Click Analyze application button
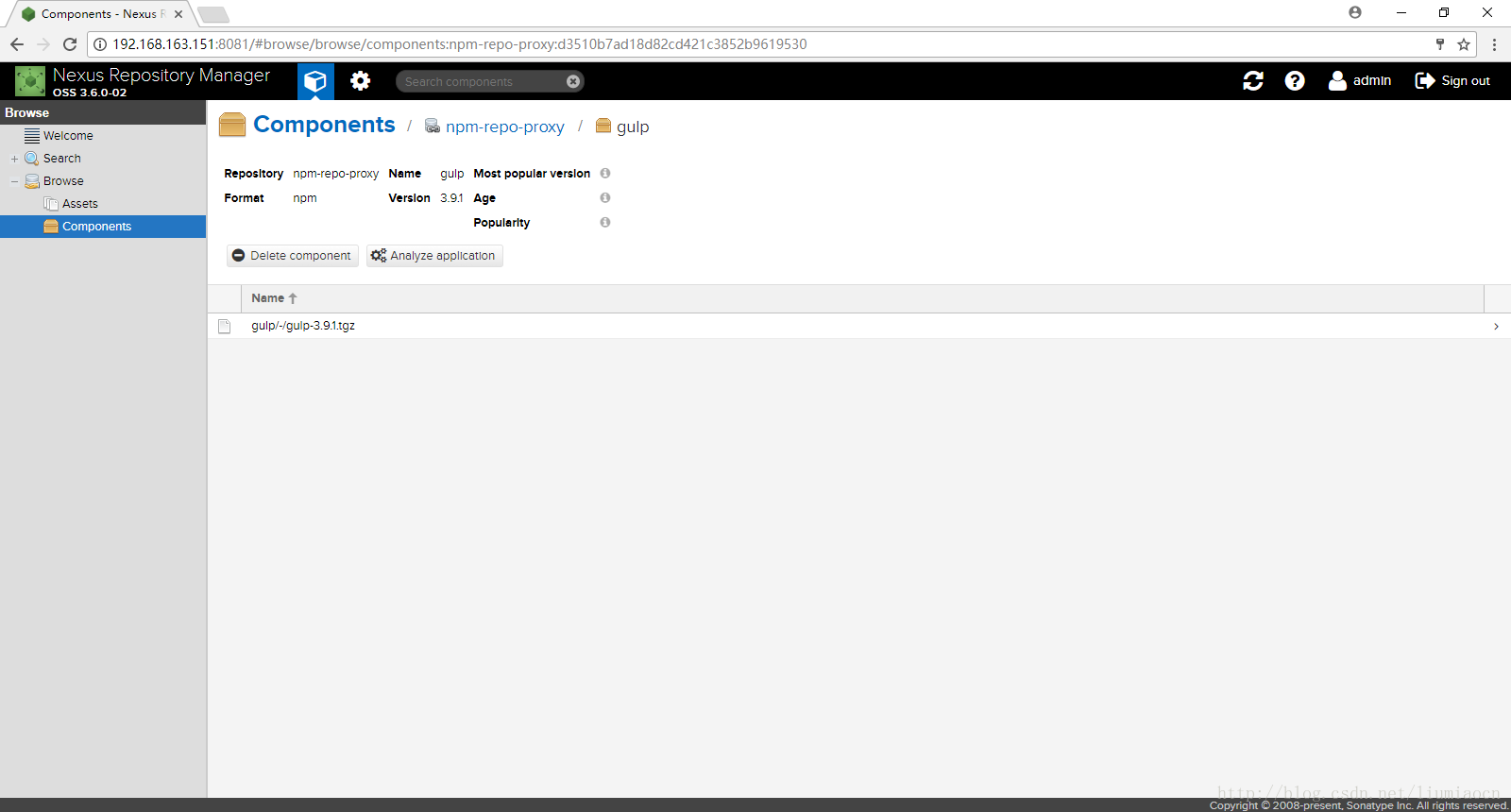 click(434, 256)
